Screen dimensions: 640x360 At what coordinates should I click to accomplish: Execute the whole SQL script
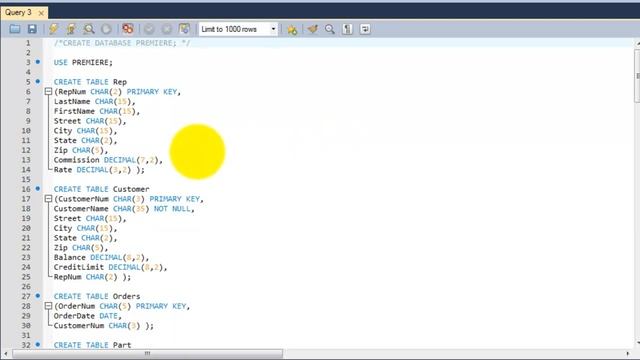pos(53,29)
